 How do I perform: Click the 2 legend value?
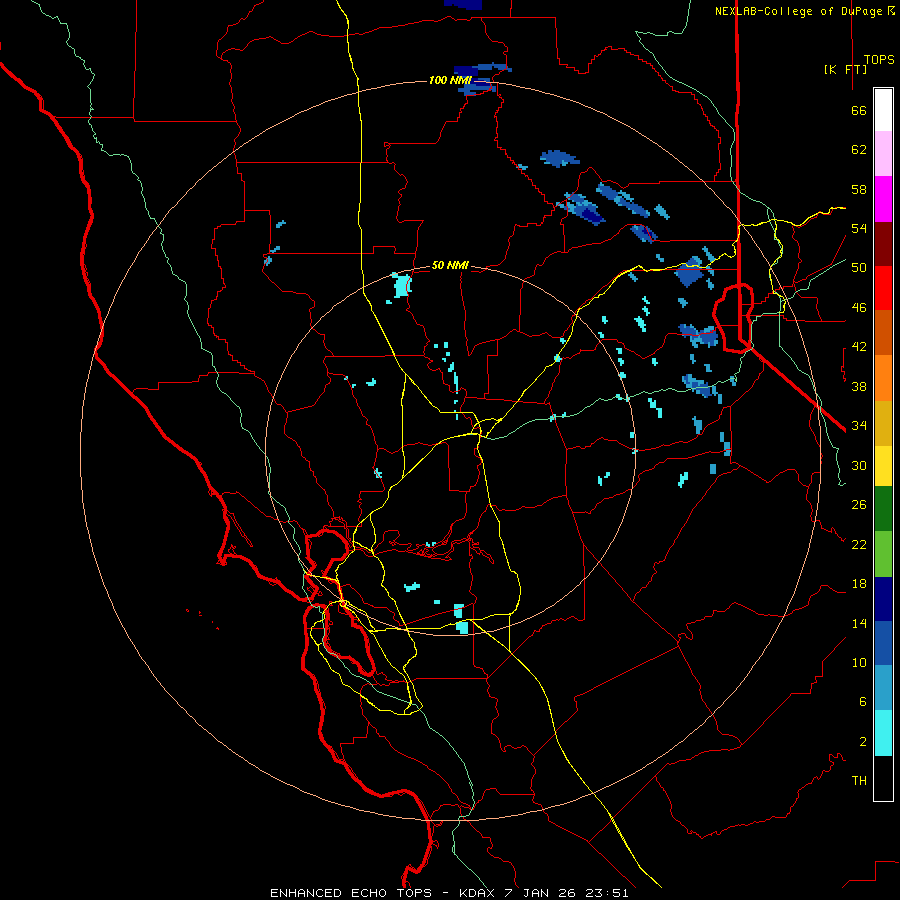(863, 742)
